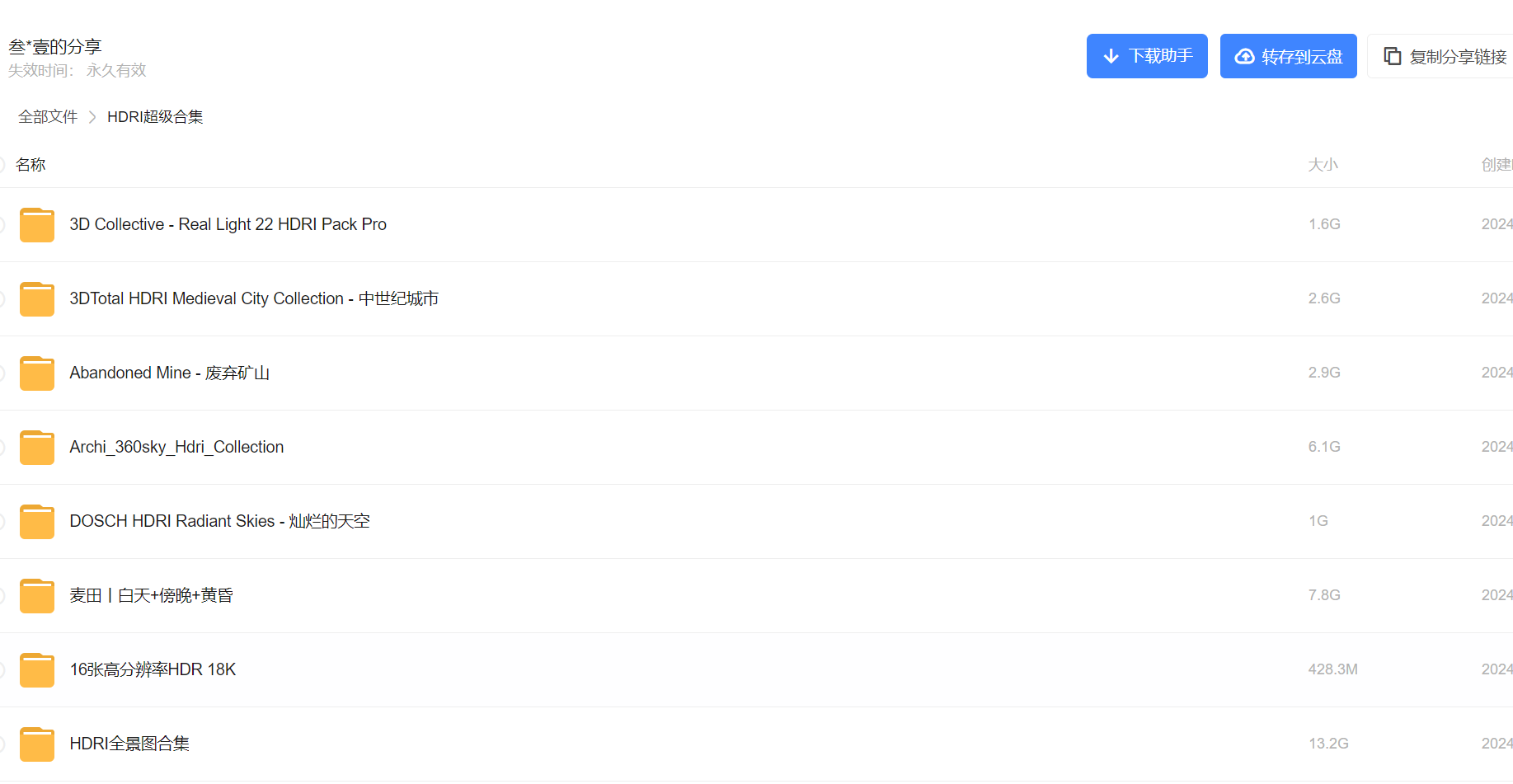
Task: Toggle the select-all checkbox beside 名称
Action: pyautogui.click(x=2, y=165)
